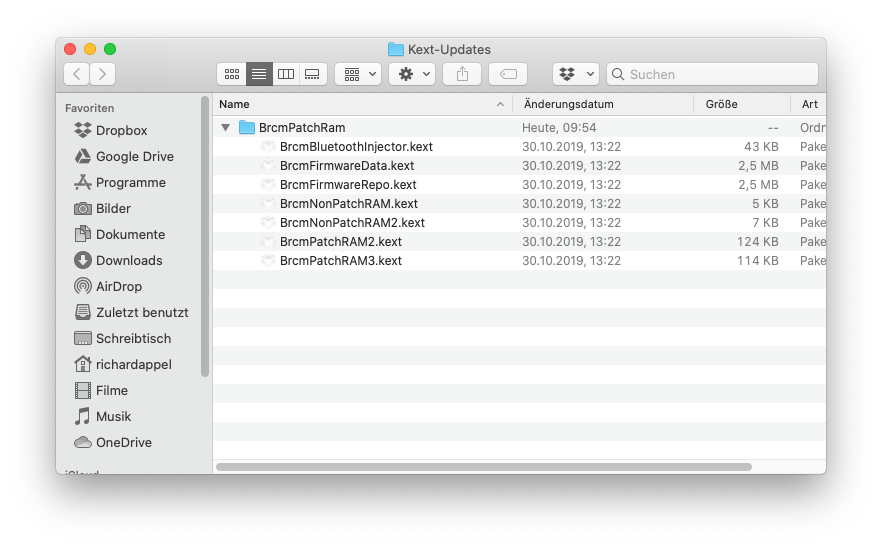Switch to gallery view
Screen dimensions: 882x548
[313, 74]
